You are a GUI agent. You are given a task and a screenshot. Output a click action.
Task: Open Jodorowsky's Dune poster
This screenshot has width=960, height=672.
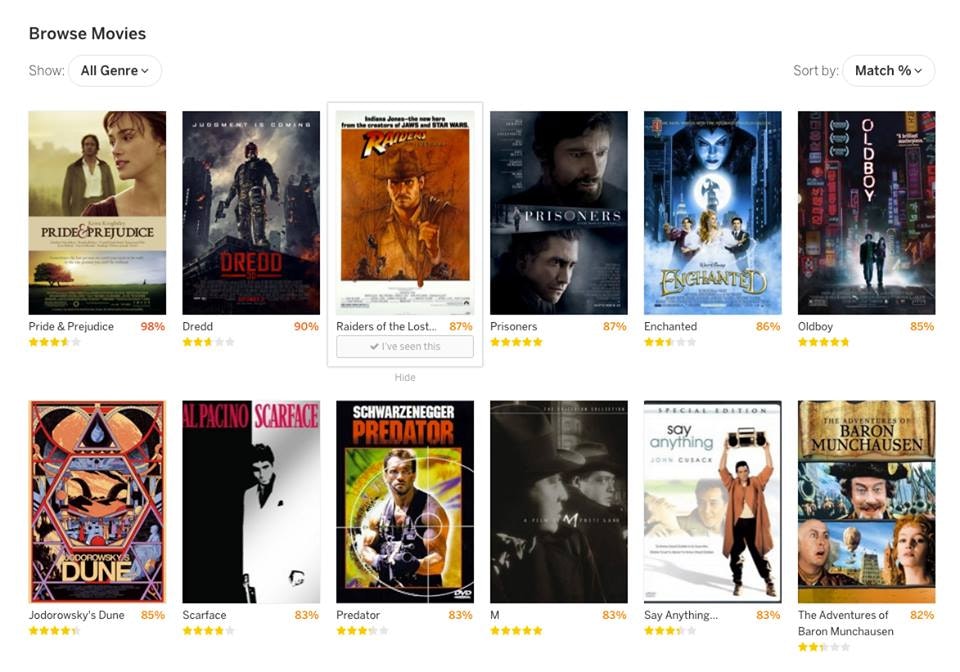pyautogui.click(x=97, y=502)
